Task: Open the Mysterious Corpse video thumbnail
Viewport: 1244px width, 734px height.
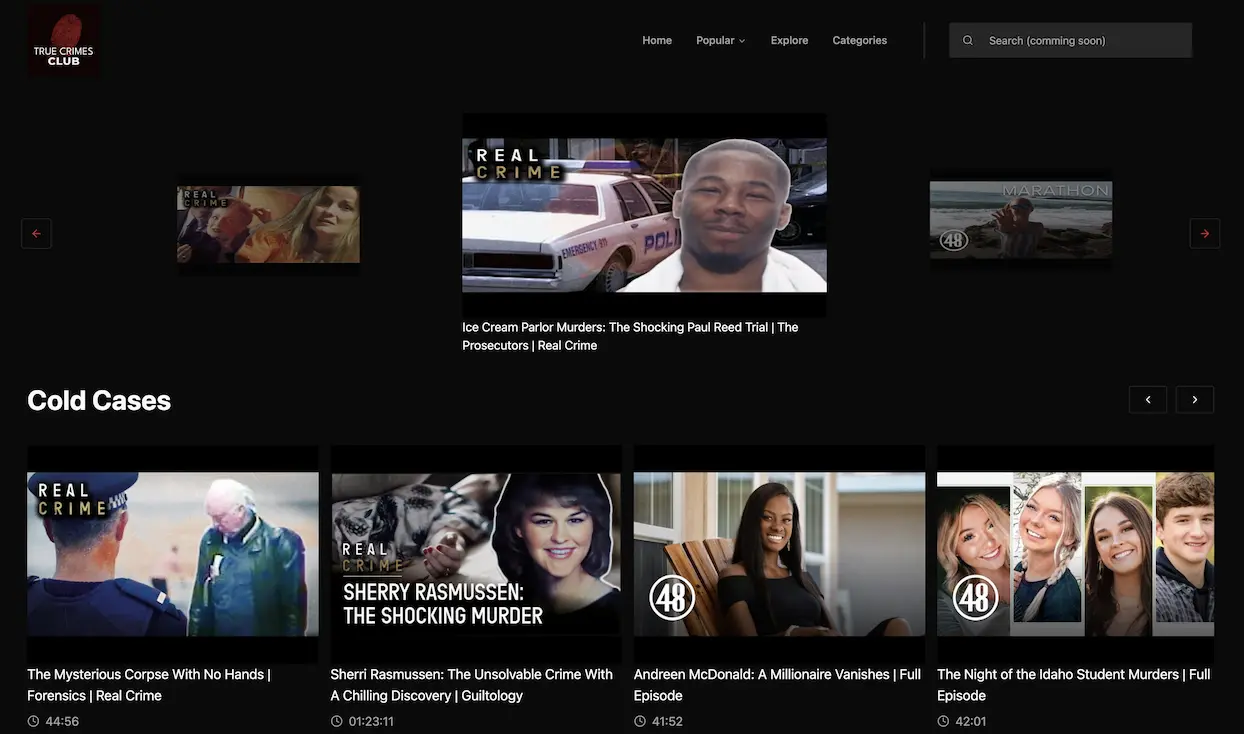Action: point(173,554)
